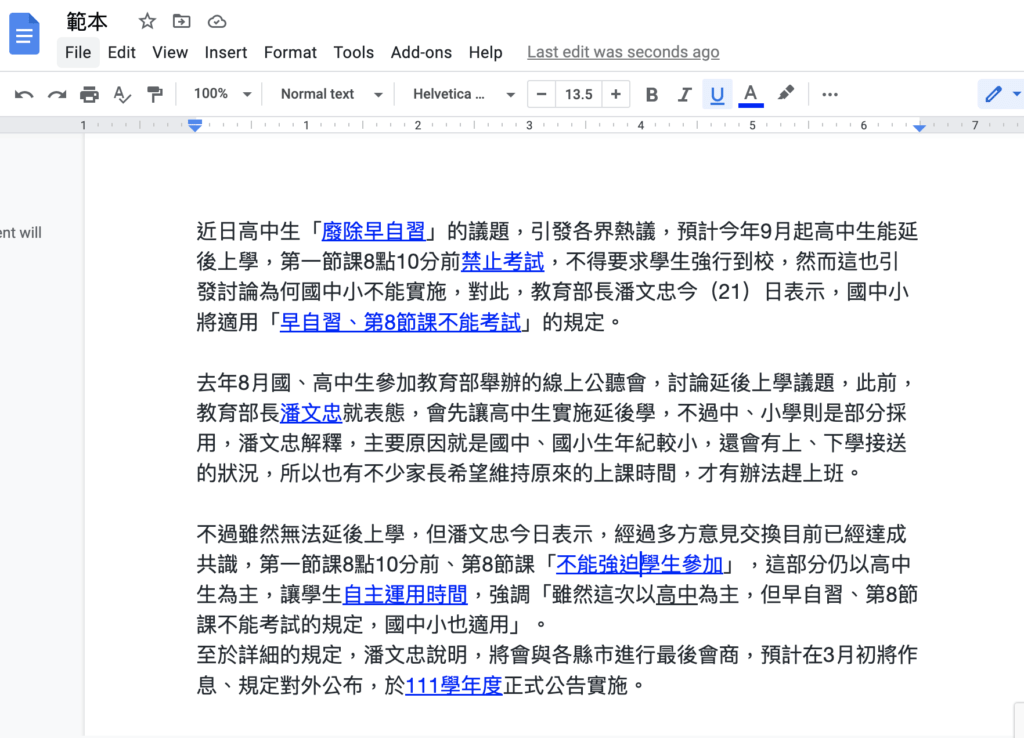Open 'Last edit was seconds ago' history

click(x=623, y=52)
